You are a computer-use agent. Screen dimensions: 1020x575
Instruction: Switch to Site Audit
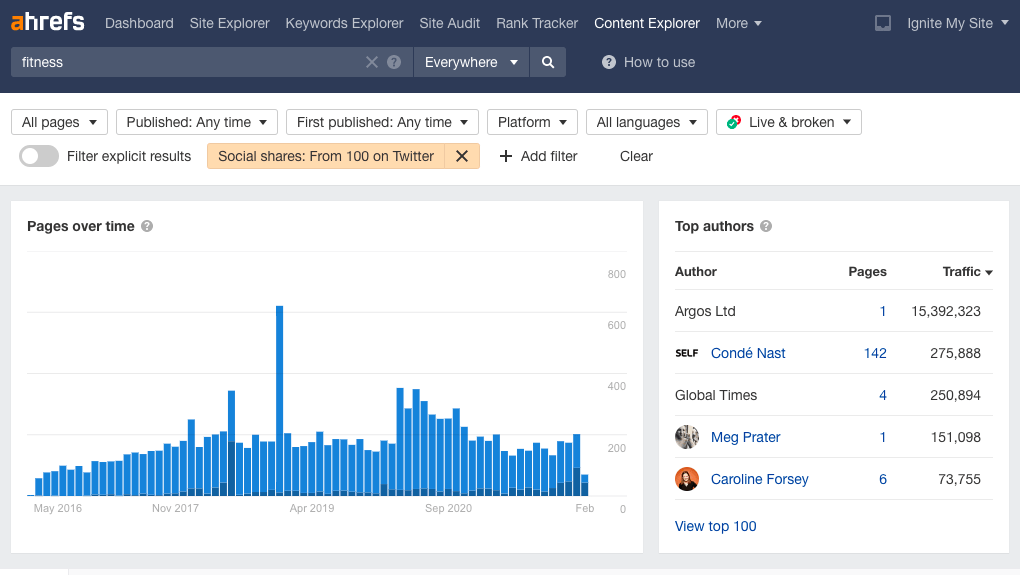[450, 23]
